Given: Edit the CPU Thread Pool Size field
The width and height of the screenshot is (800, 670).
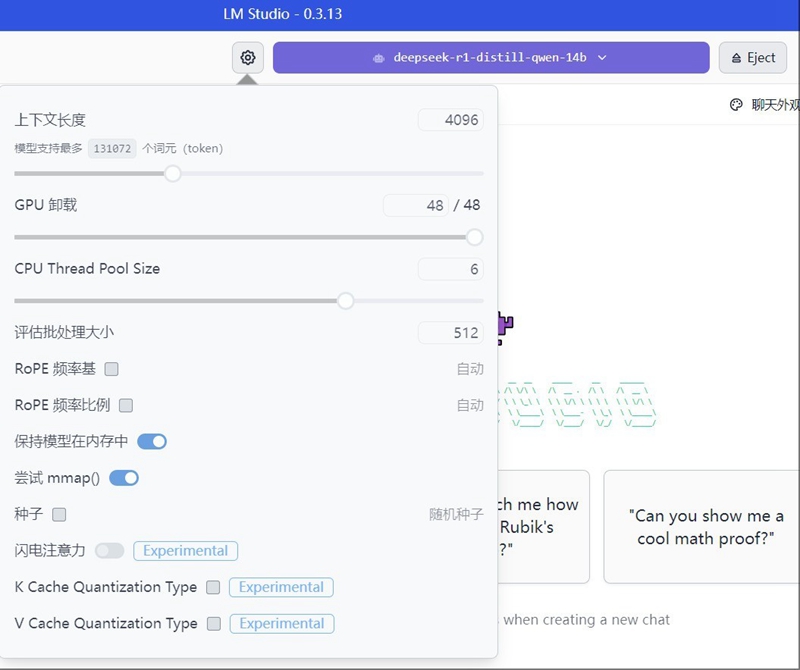Looking at the screenshot, I should point(451,269).
